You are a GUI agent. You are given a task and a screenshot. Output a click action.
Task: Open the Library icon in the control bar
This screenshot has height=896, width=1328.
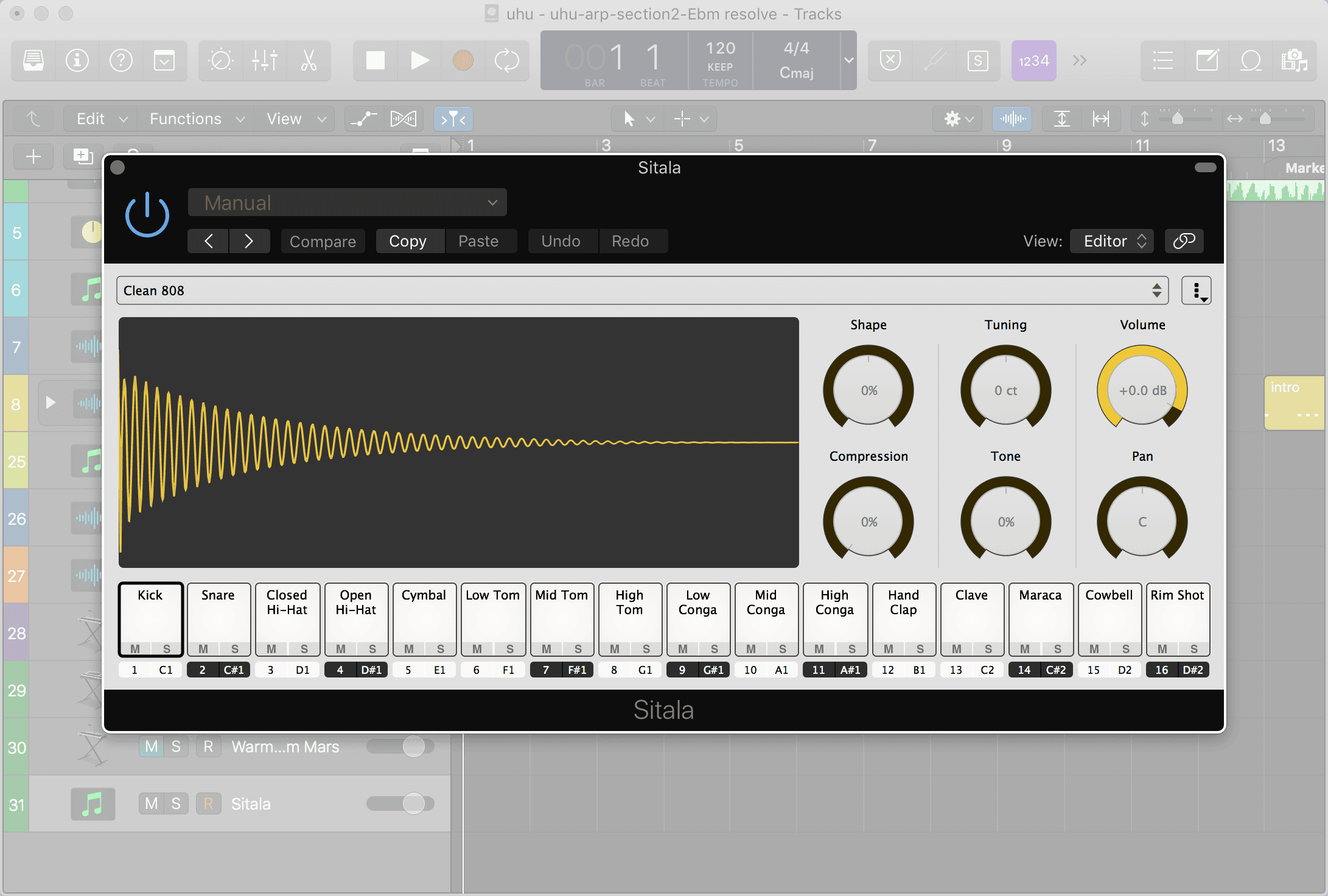click(33, 60)
